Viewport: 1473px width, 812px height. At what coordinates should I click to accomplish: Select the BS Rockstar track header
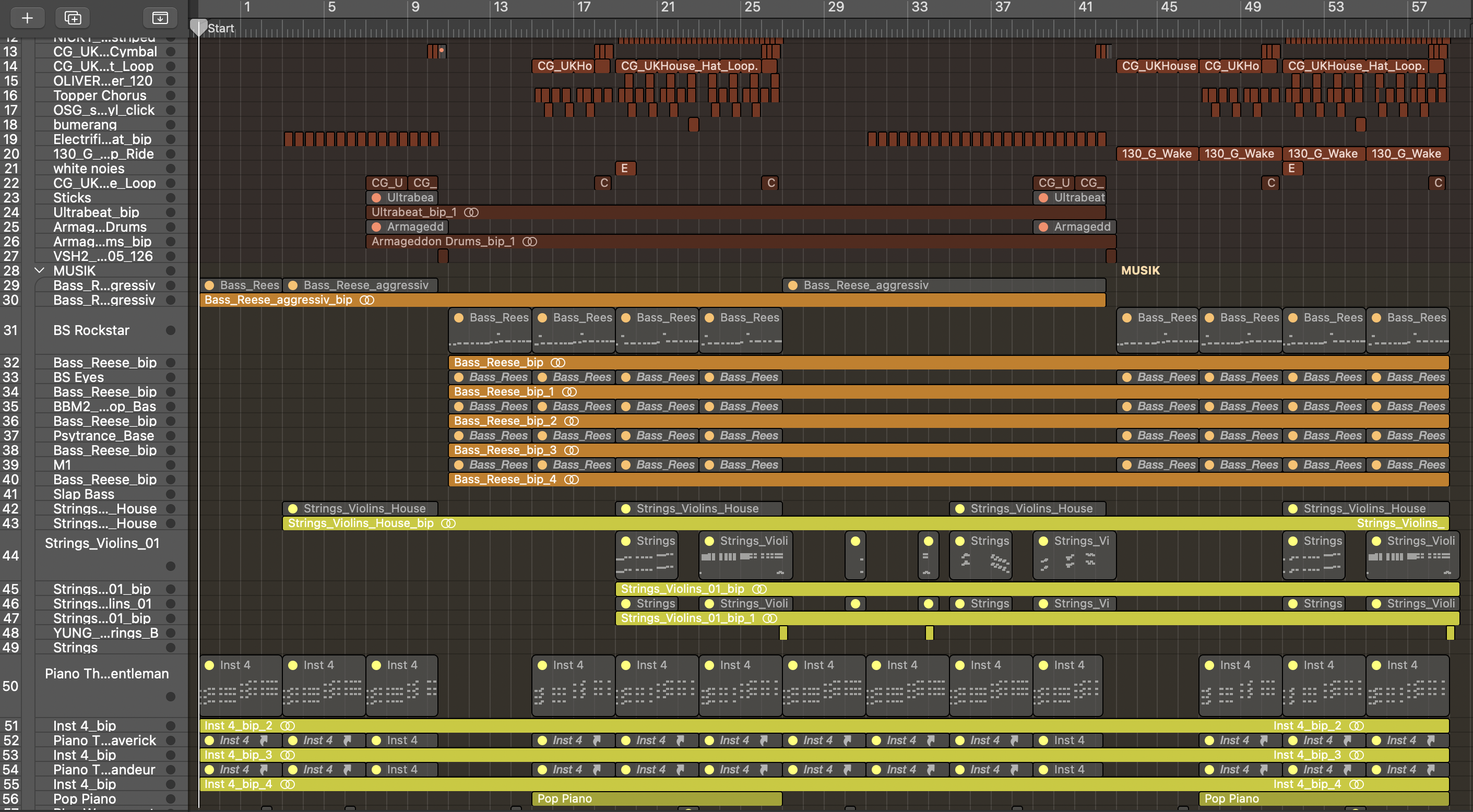tap(91, 330)
